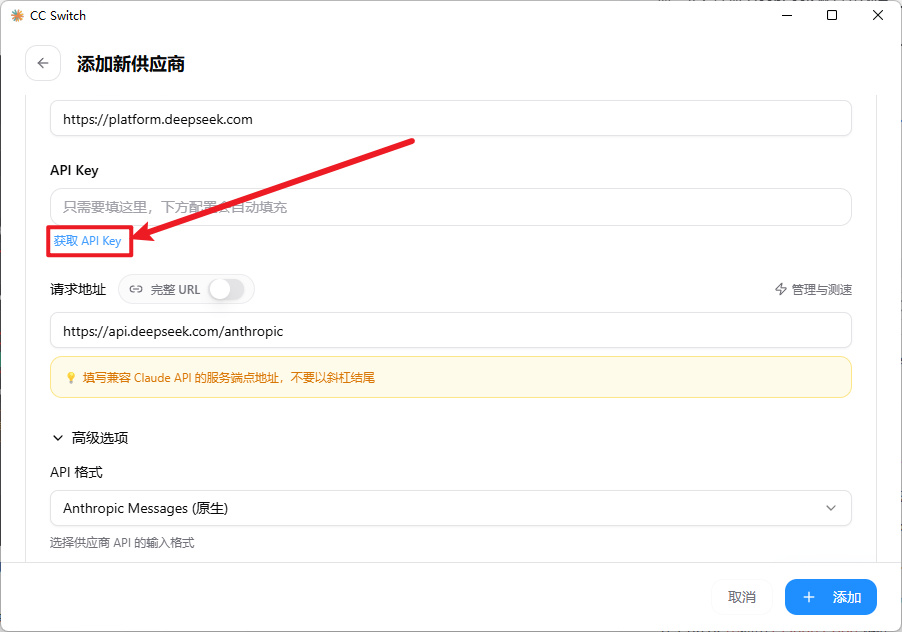
Task: Maximize the CC Switch window
Action: coord(832,16)
